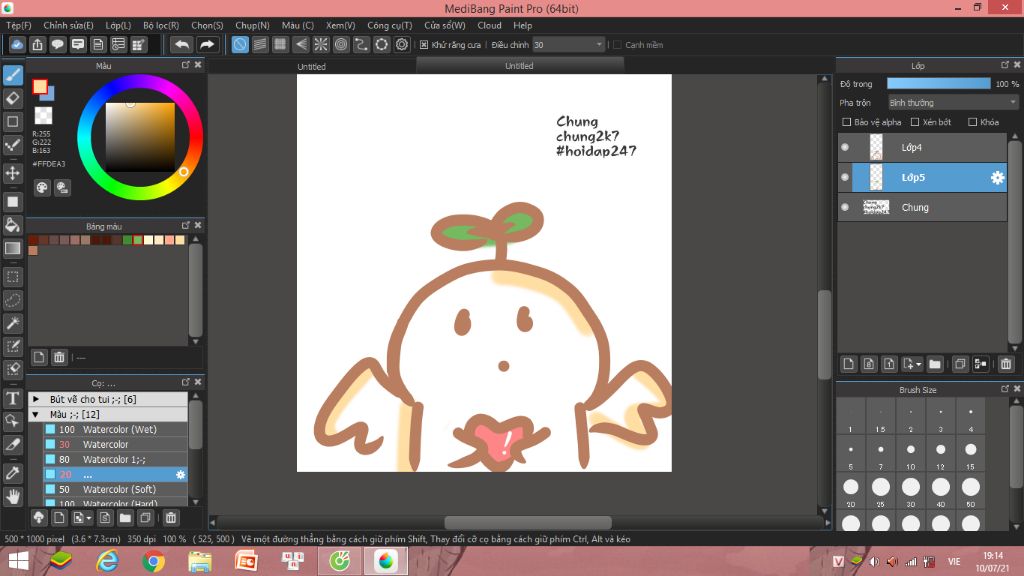Viewport: 1024px width, 576px height.
Task: Toggle visibility of layer Lớp4
Action: pyautogui.click(x=845, y=148)
